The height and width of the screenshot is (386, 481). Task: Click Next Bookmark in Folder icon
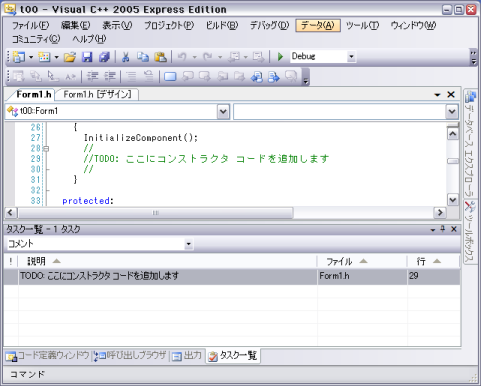(x=239, y=77)
